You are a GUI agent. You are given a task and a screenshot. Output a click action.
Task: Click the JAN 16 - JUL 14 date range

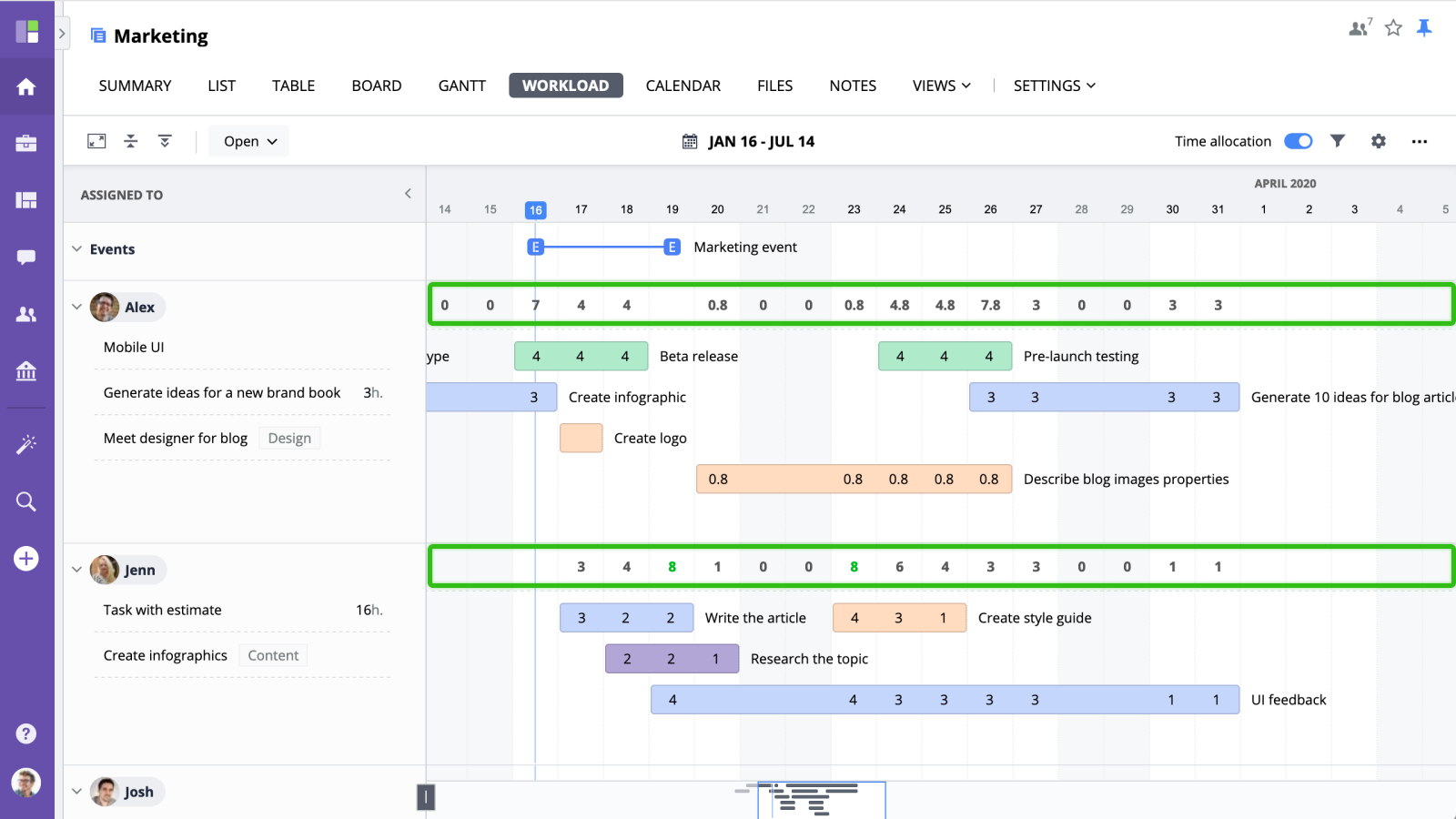(x=762, y=141)
